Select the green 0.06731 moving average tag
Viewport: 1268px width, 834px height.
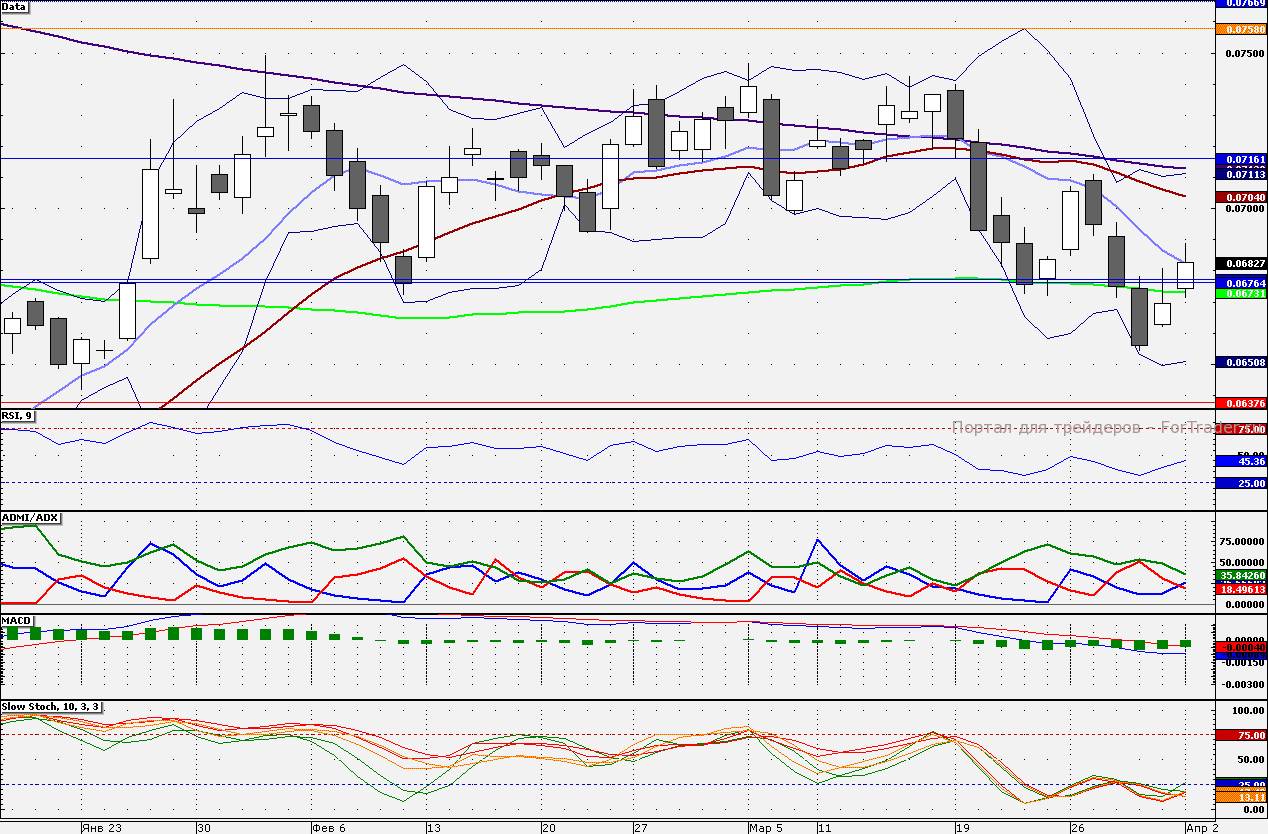[1241, 293]
